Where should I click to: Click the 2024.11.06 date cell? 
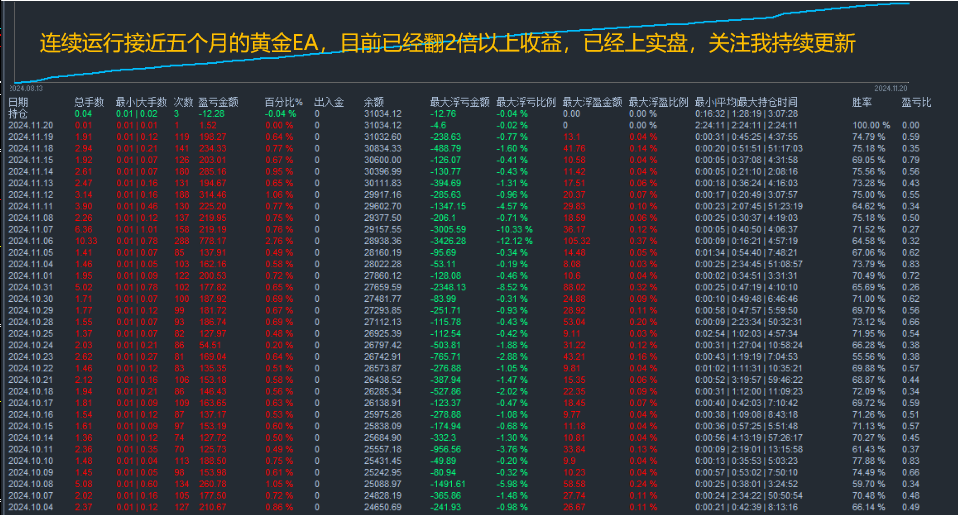31,241
